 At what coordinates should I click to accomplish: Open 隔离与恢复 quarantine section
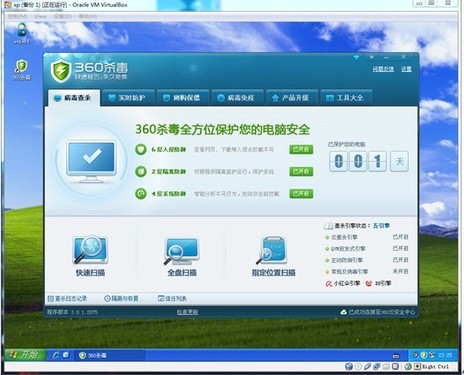point(121,298)
